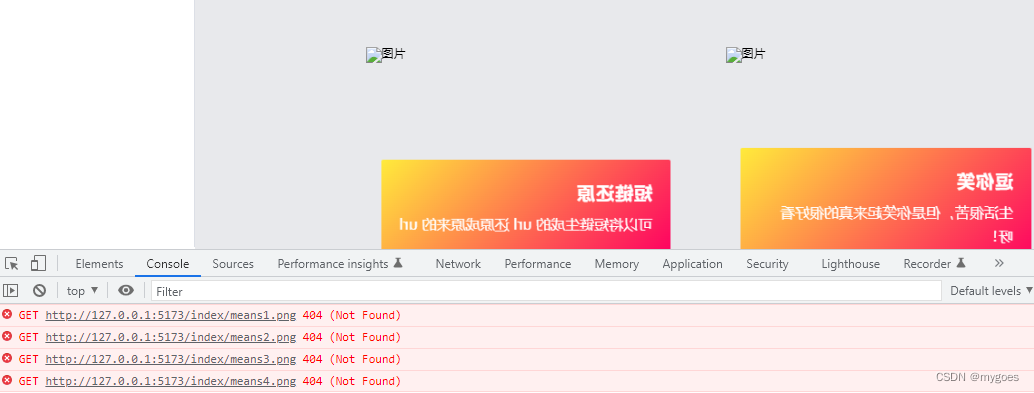Image resolution: width=1034 pixels, height=393 pixels.
Task: Click the right broken 图片 image
Action: click(746, 55)
